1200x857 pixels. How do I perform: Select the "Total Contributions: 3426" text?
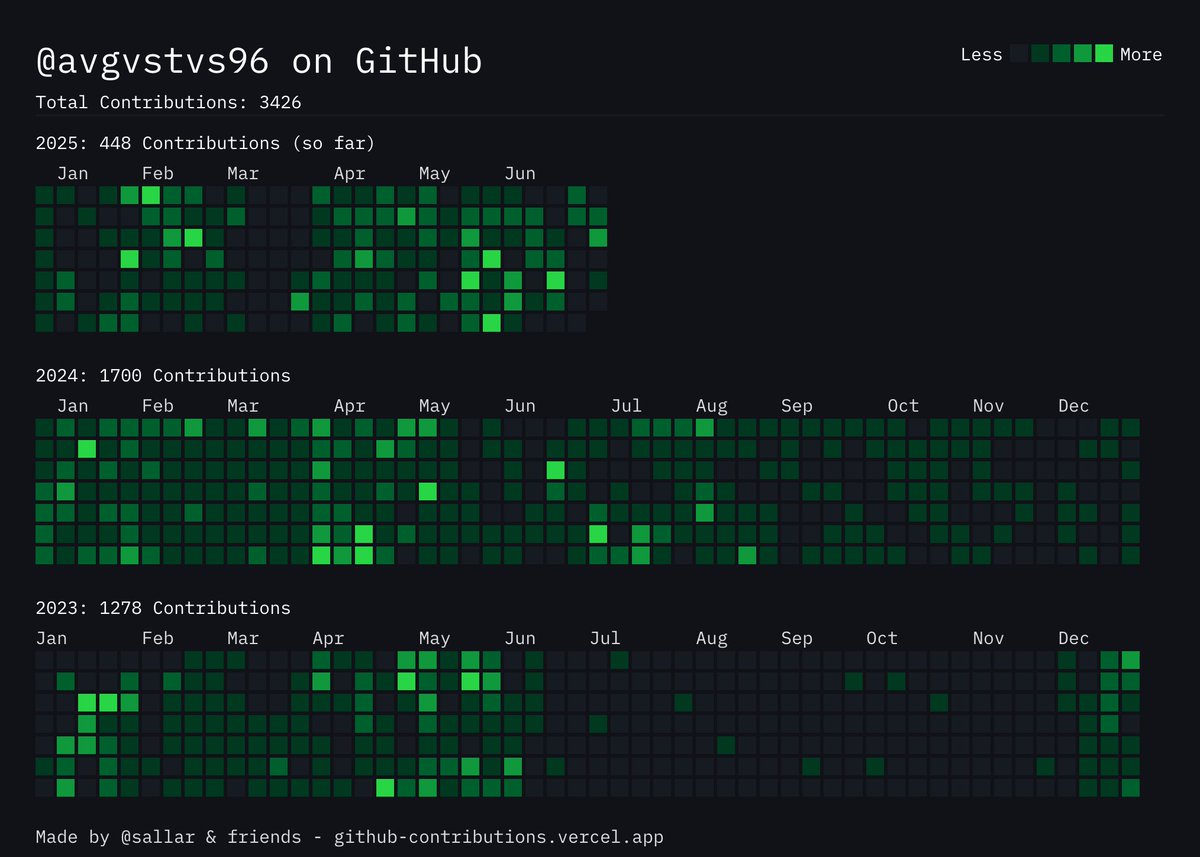click(168, 102)
